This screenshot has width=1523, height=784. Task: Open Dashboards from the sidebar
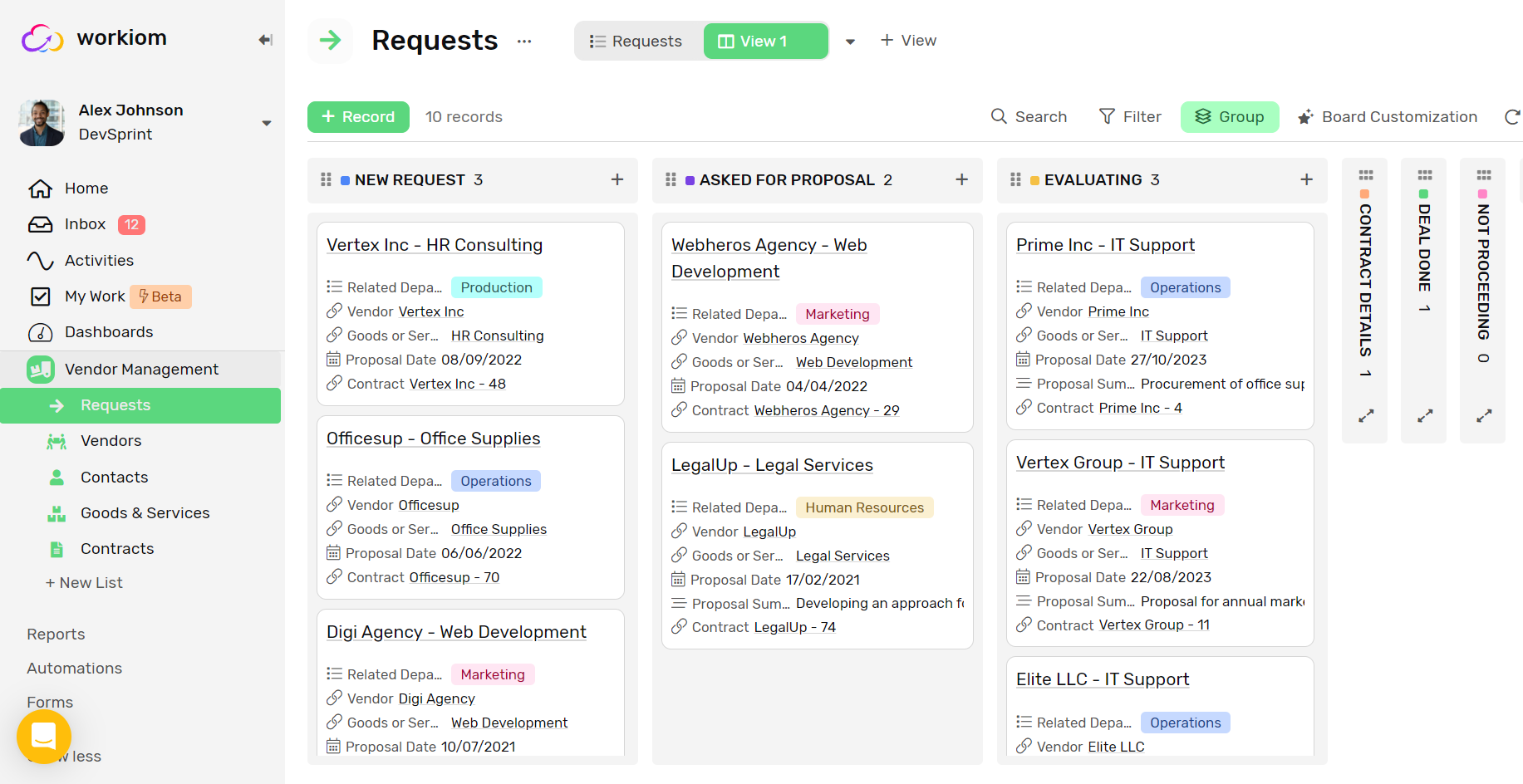[109, 331]
